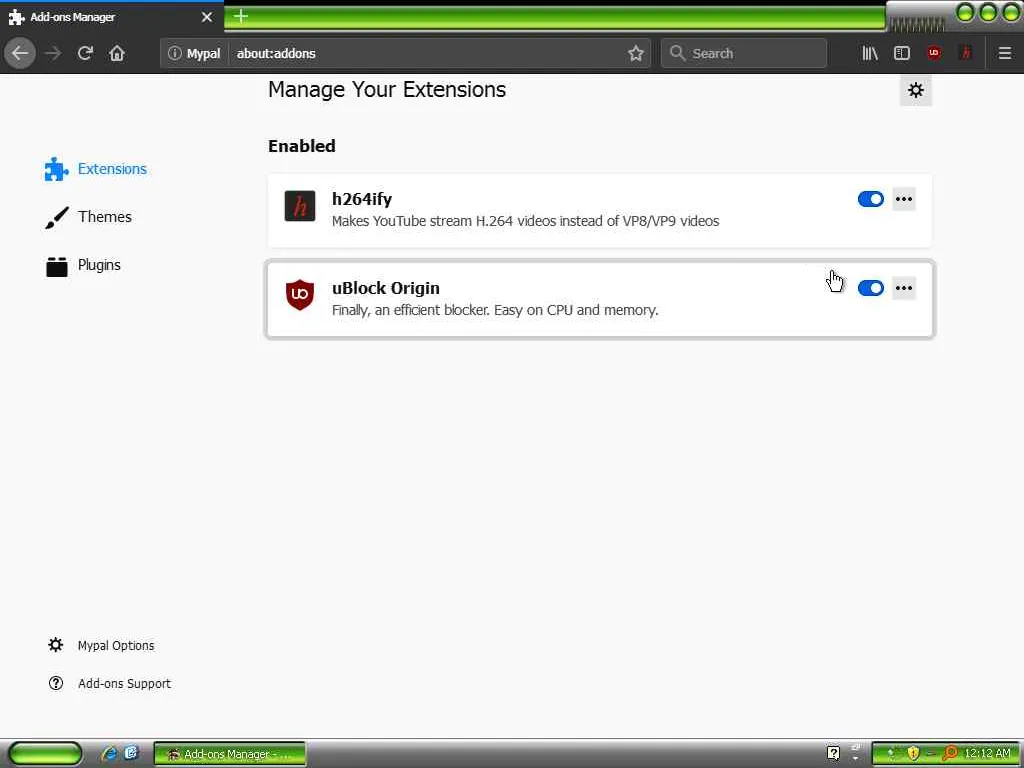Image resolution: width=1024 pixels, height=768 pixels.
Task: Open h264ify extension details
Action: click(x=600, y=210)
